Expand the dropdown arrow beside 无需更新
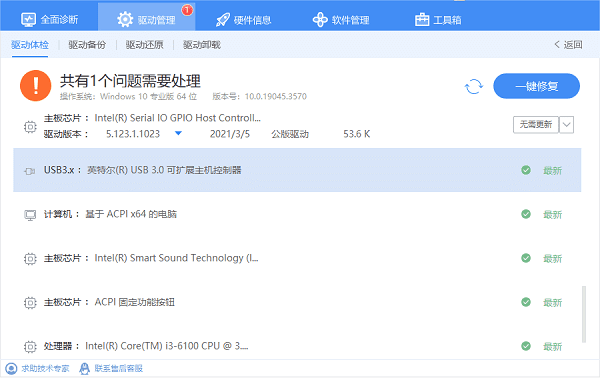 (566, 125)
